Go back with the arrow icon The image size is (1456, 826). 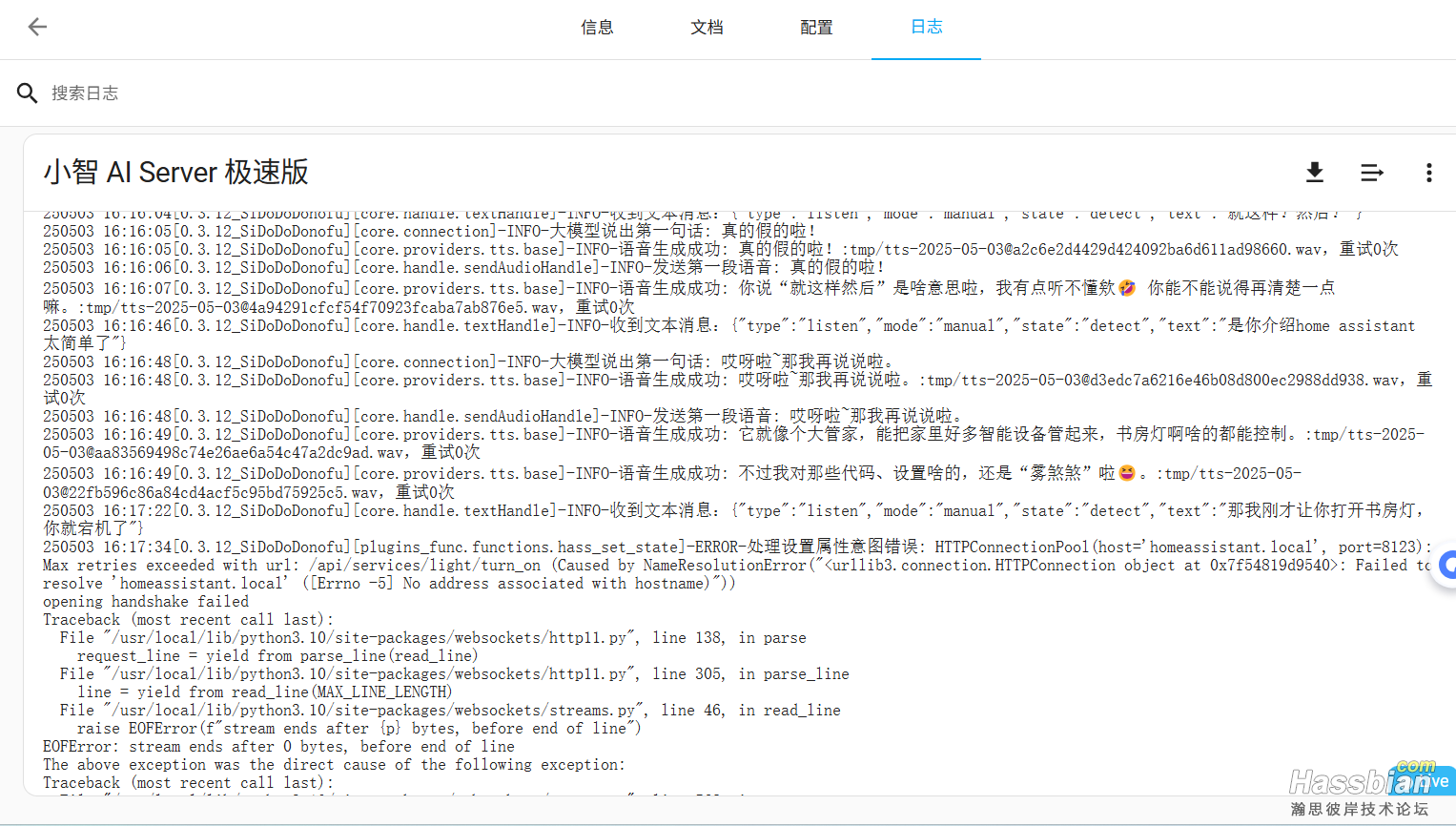(x=37, y=27)
